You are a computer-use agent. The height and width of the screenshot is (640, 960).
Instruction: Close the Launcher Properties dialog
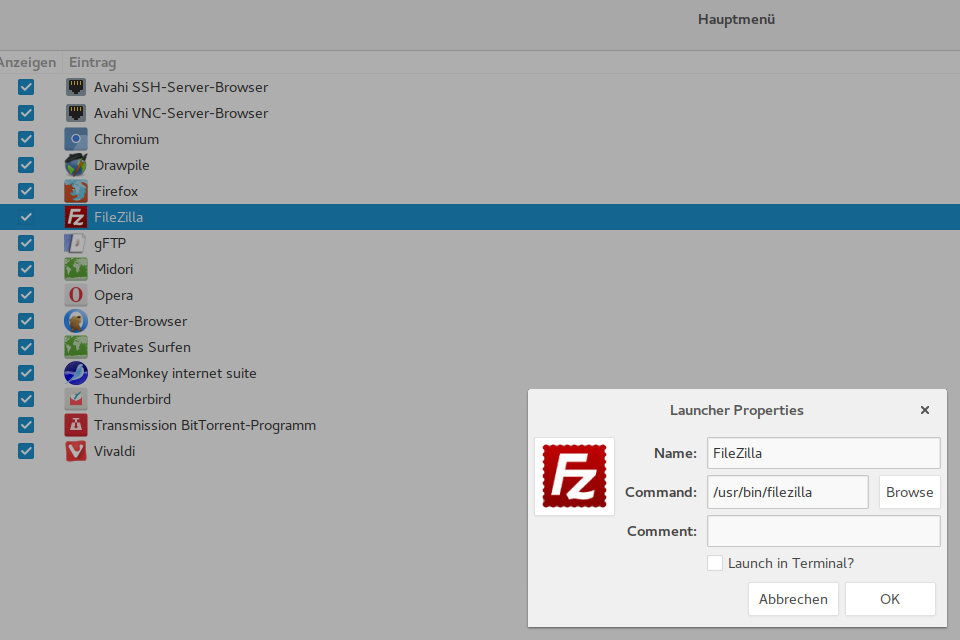pos(924,410)
